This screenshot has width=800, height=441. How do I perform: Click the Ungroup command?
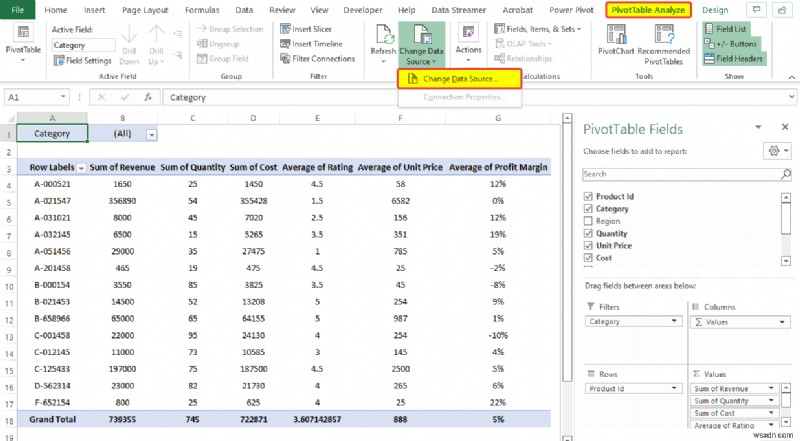coord(218,44)
